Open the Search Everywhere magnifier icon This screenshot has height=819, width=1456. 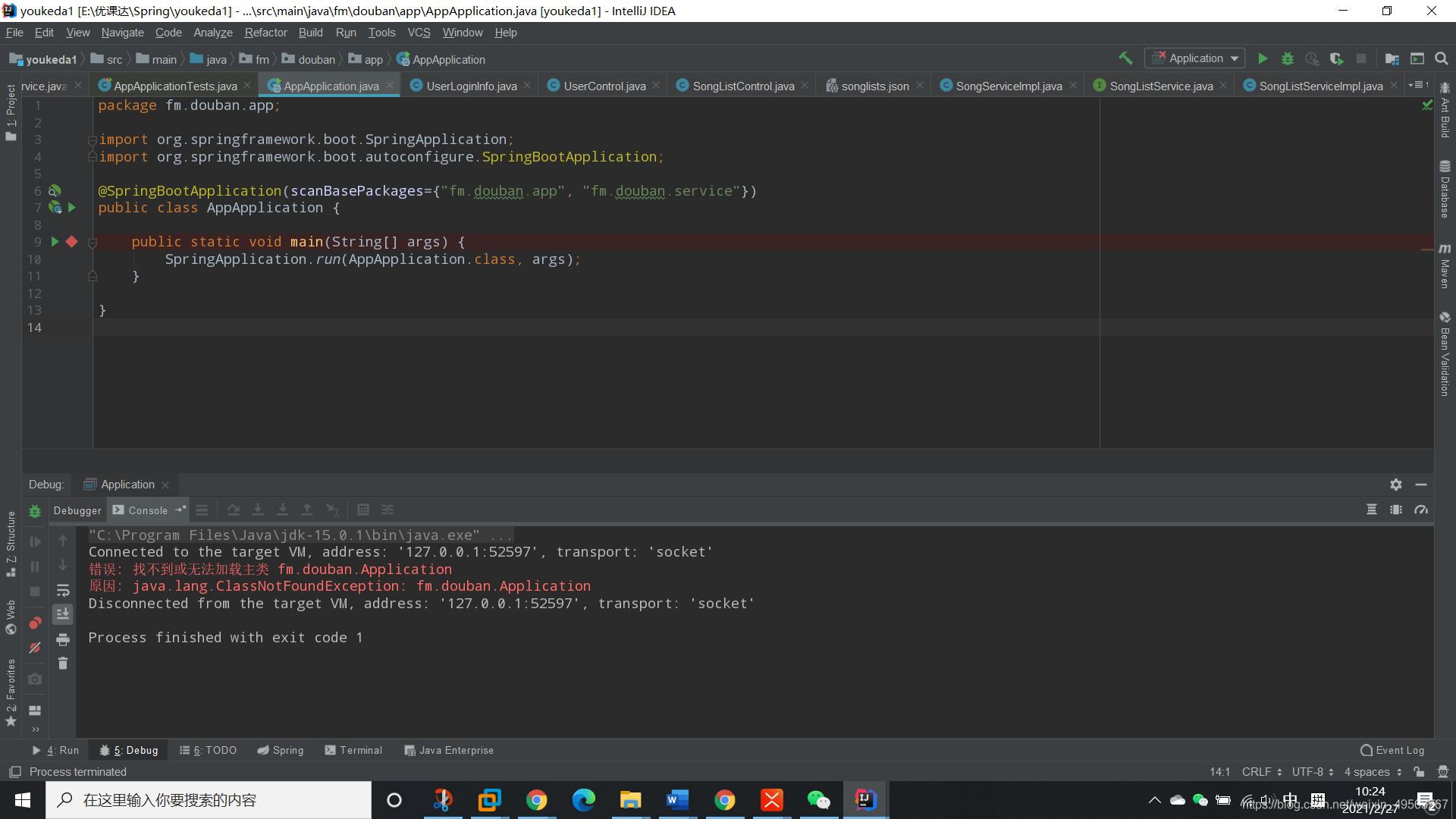tap(1442, 58)
